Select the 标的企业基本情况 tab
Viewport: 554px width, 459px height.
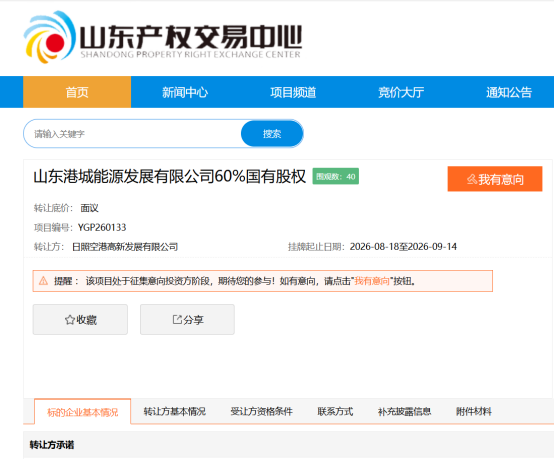click(x=83, y=412)
